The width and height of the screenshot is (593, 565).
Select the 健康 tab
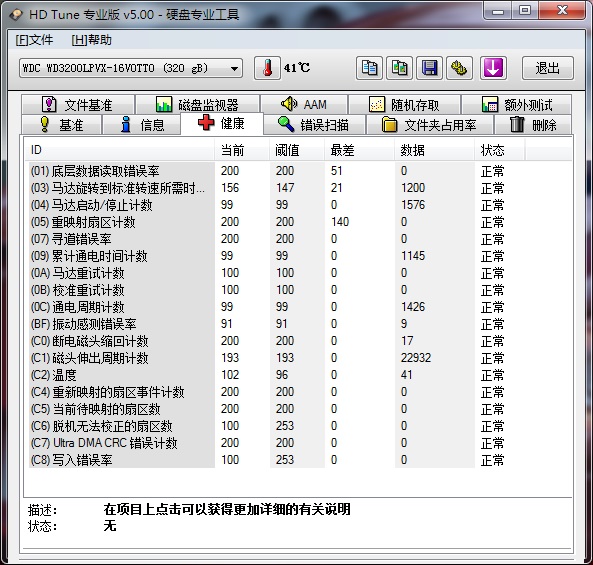[x=222, y=123]
